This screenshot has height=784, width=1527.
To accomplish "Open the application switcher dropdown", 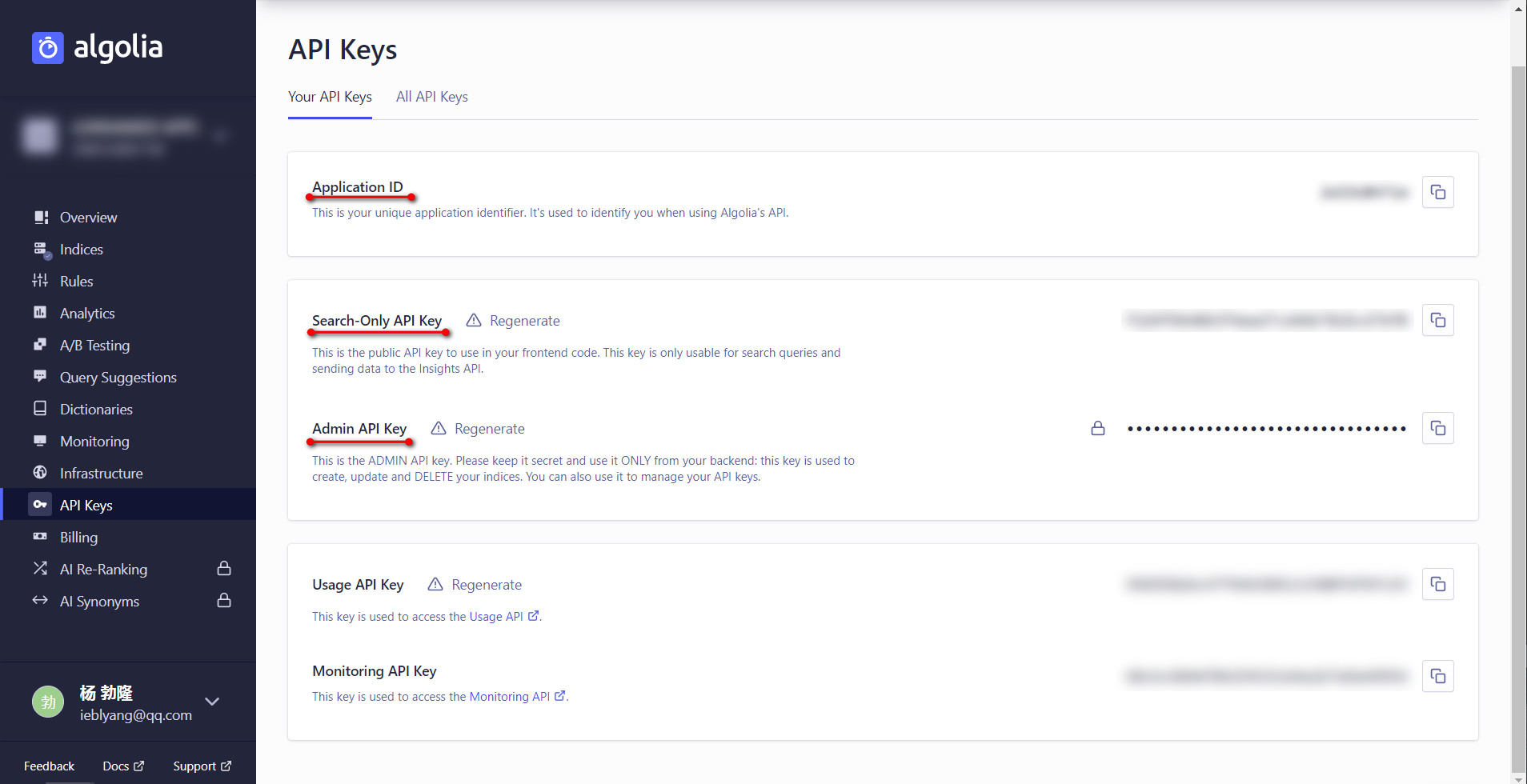I will [220, 136].
